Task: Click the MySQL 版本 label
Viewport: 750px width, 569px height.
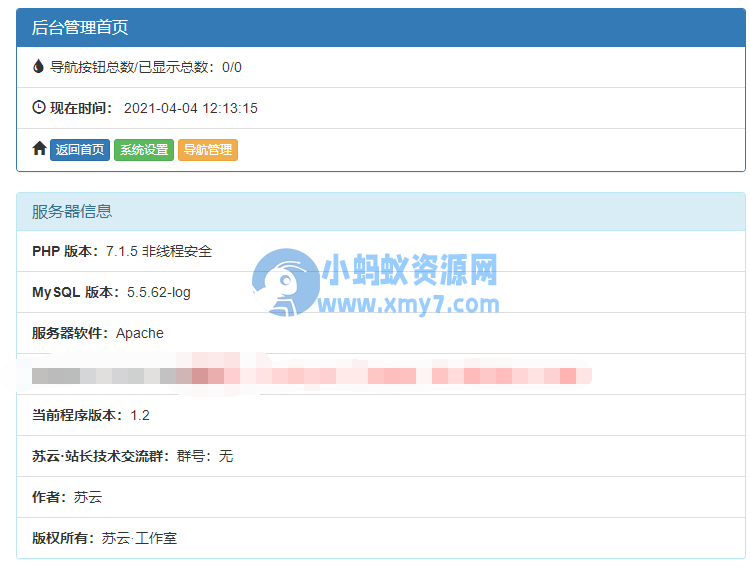Action: coord(76,292)
